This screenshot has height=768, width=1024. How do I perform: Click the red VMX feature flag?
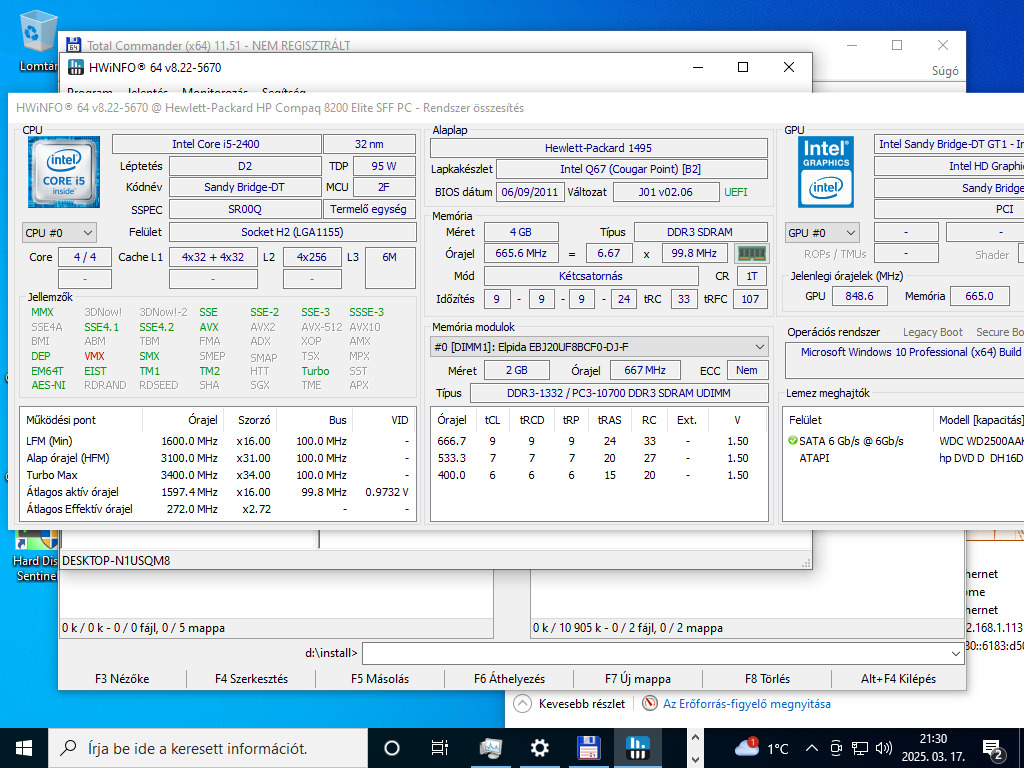pos(94,357)
